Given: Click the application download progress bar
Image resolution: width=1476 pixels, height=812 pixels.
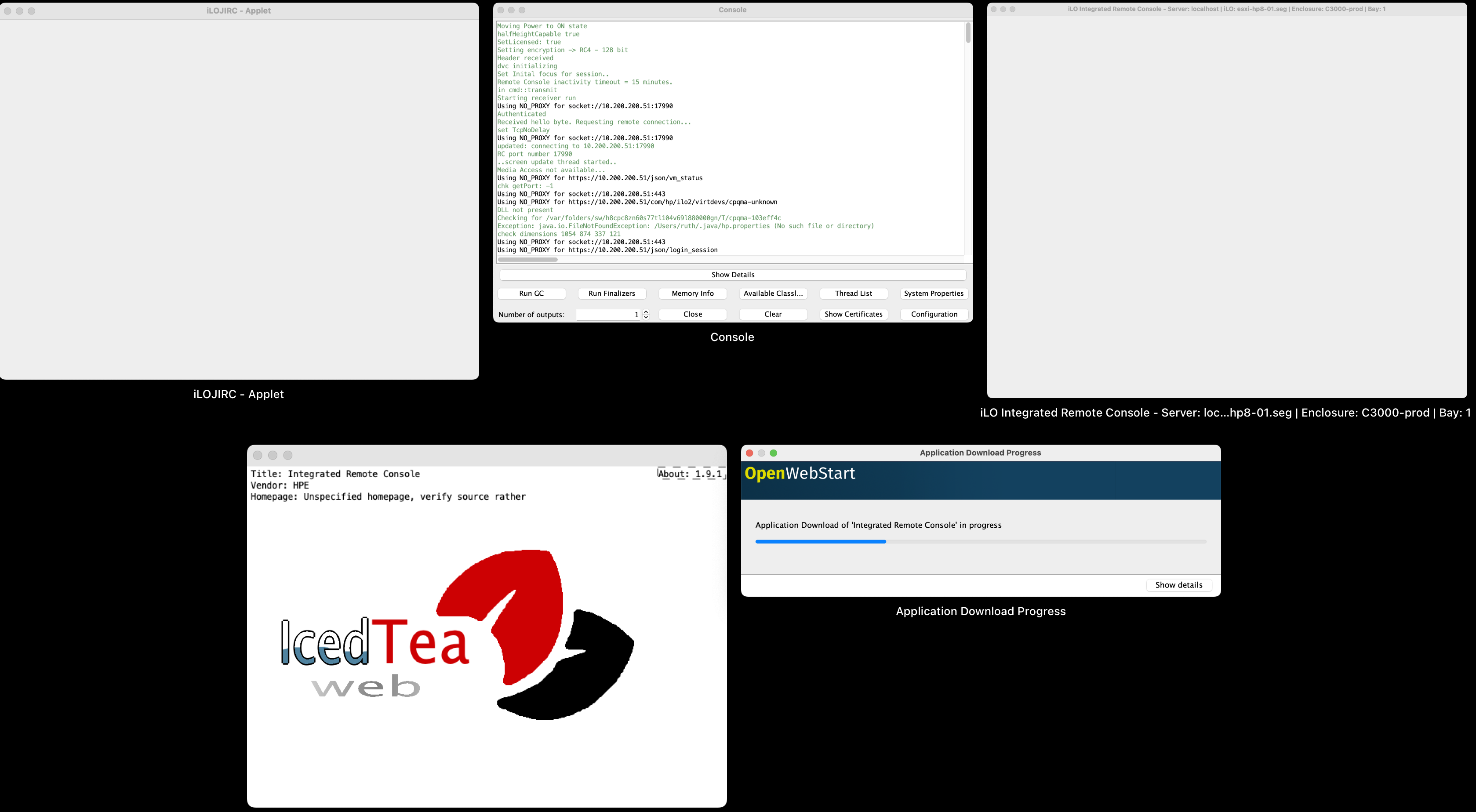Looking at the screenshot, I should (980, 541).
